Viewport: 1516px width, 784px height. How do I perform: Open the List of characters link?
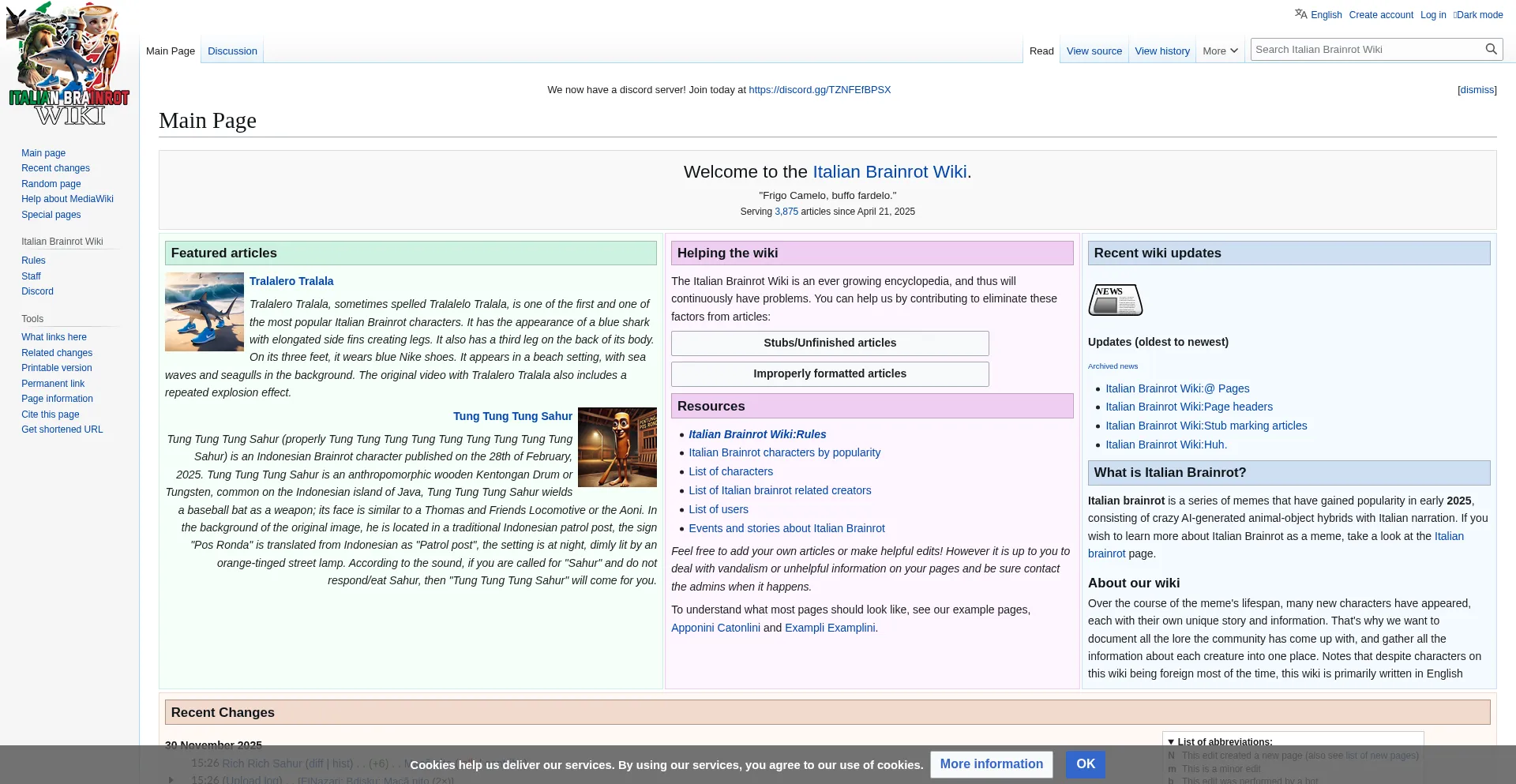point(730,472)
